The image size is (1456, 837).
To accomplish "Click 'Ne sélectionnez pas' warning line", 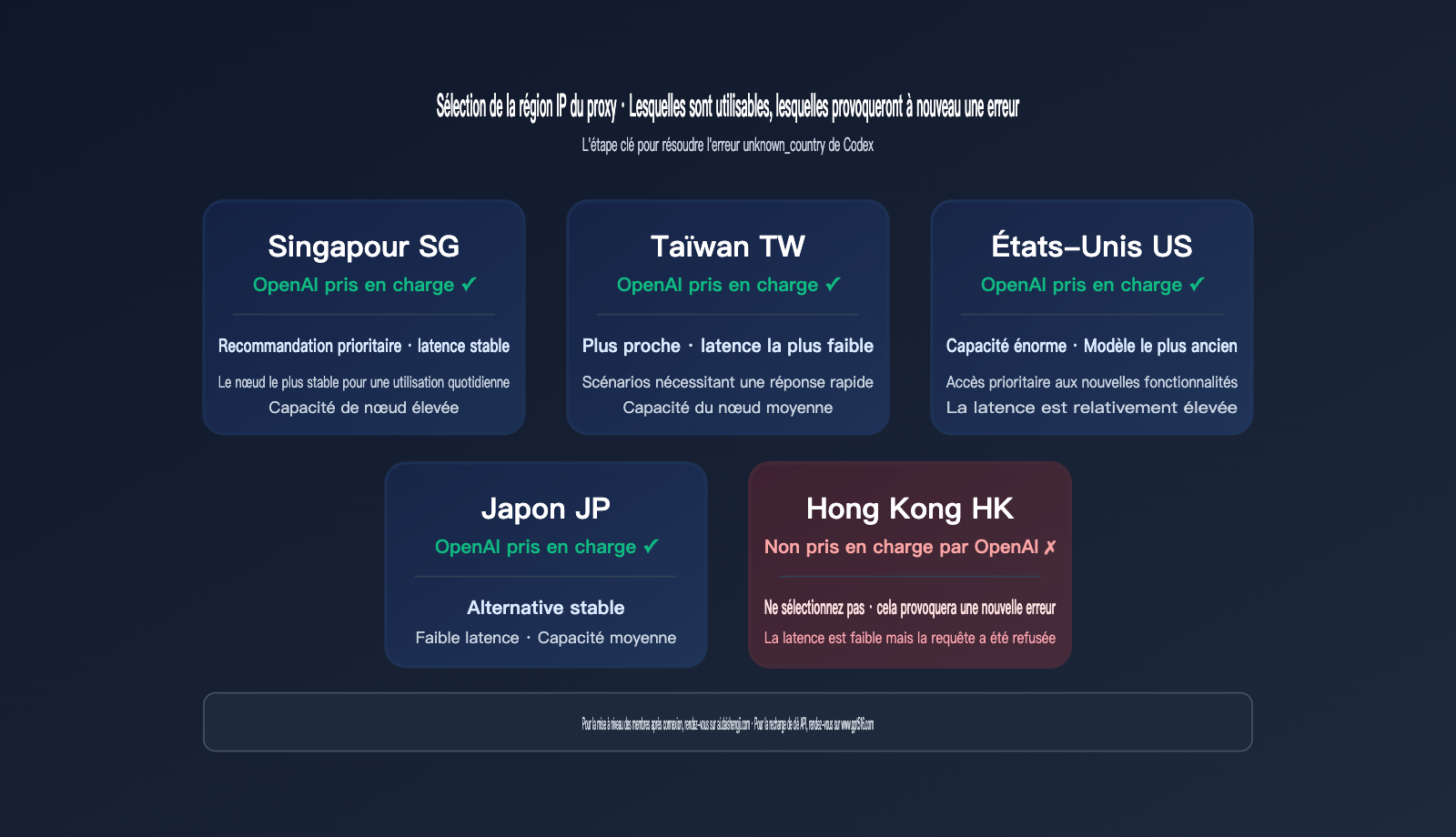I will 910,608.
